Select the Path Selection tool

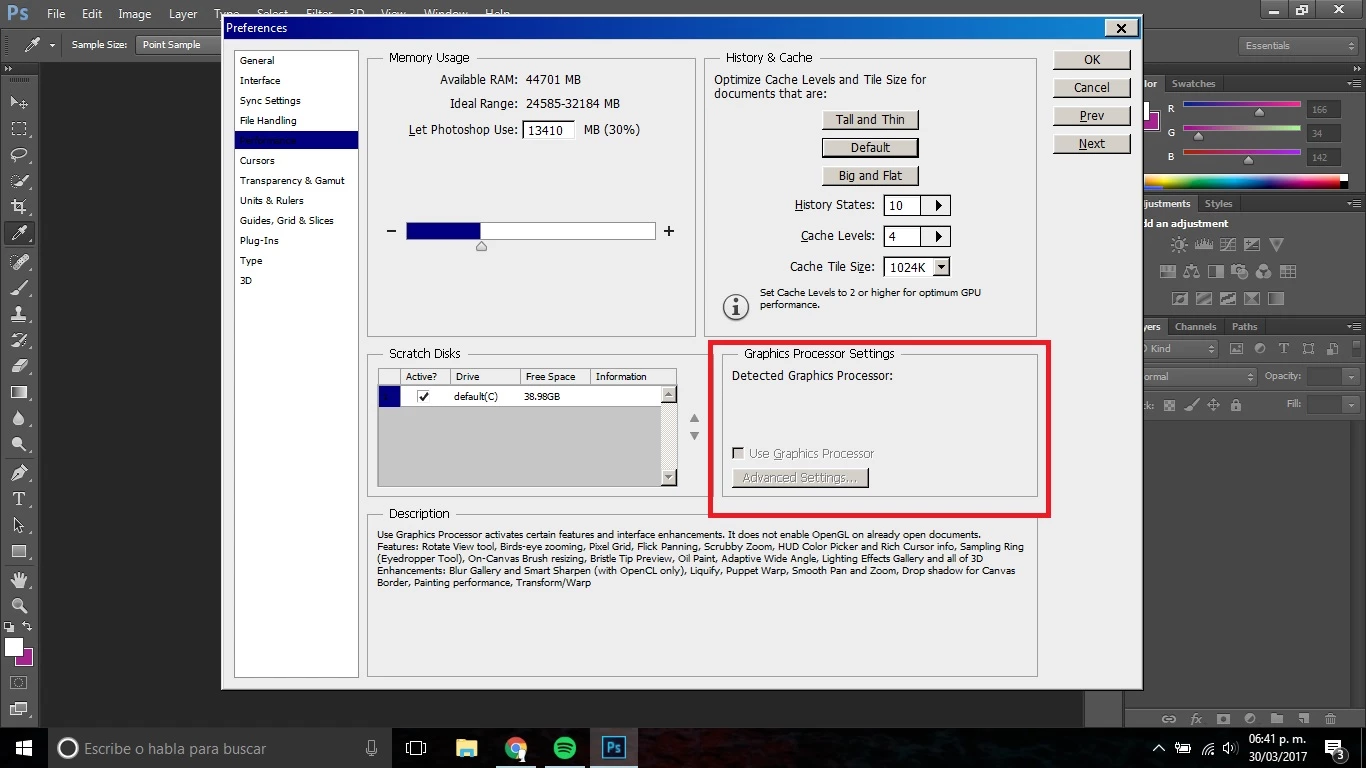pos(19,524)
